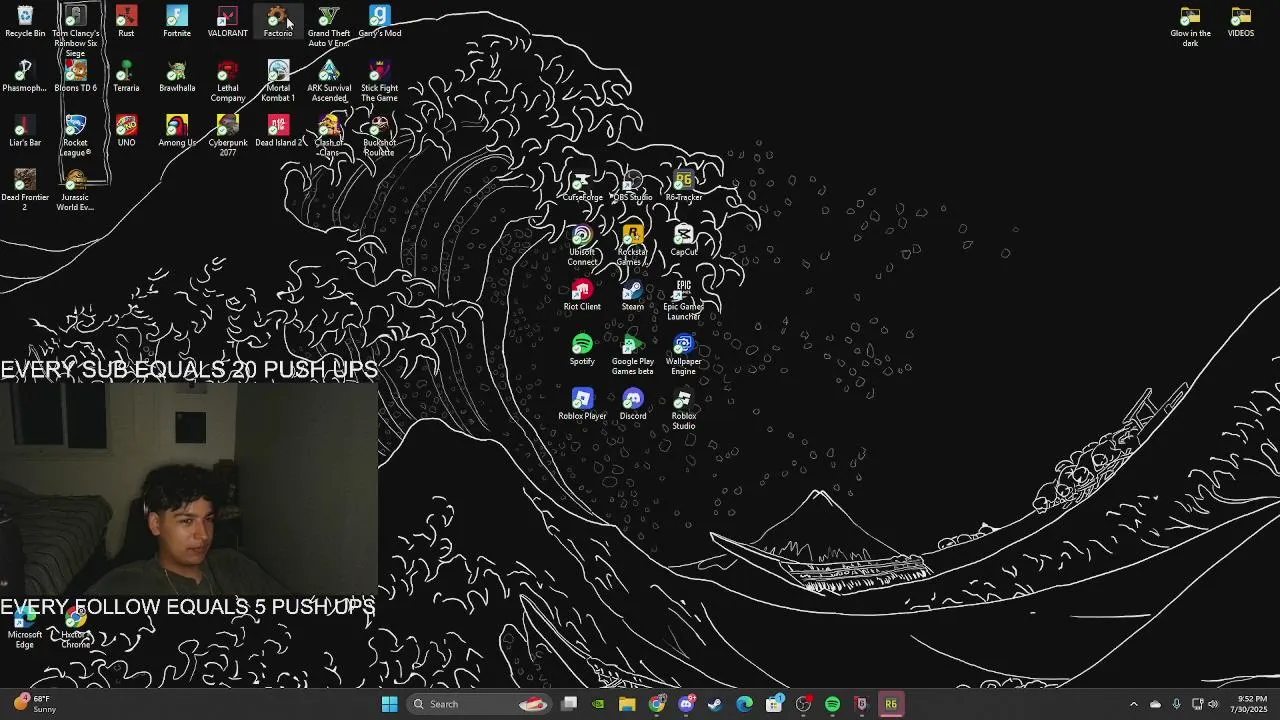Select the Liar's Bar desktop icon
Image resolution: width=1280 pixels, height=720 pixels.
[25, 132]
